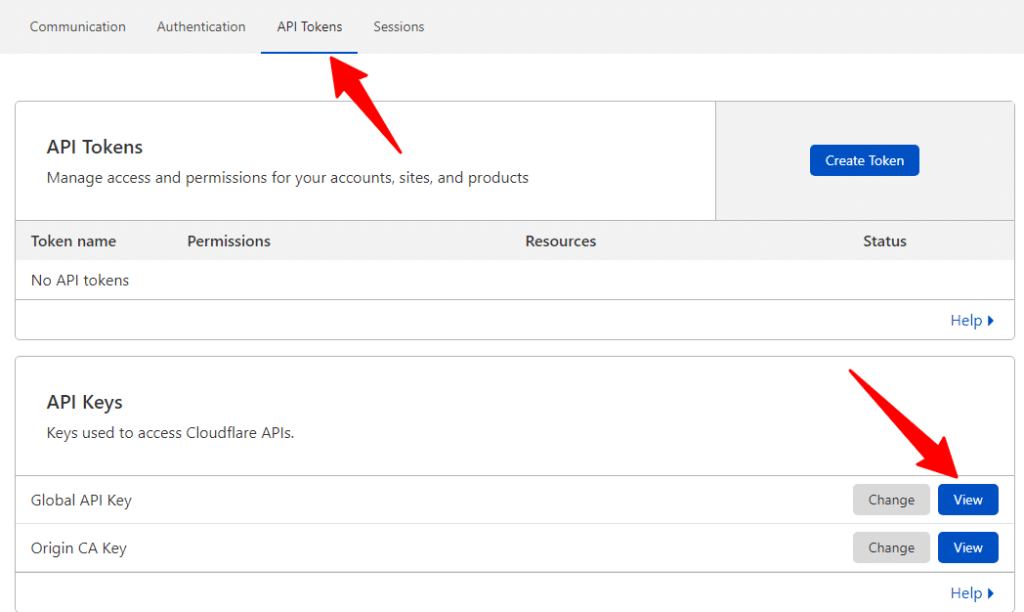Open Help link under API Tokens table
This screenshot has width=1024, height=612.
(972, 321)
